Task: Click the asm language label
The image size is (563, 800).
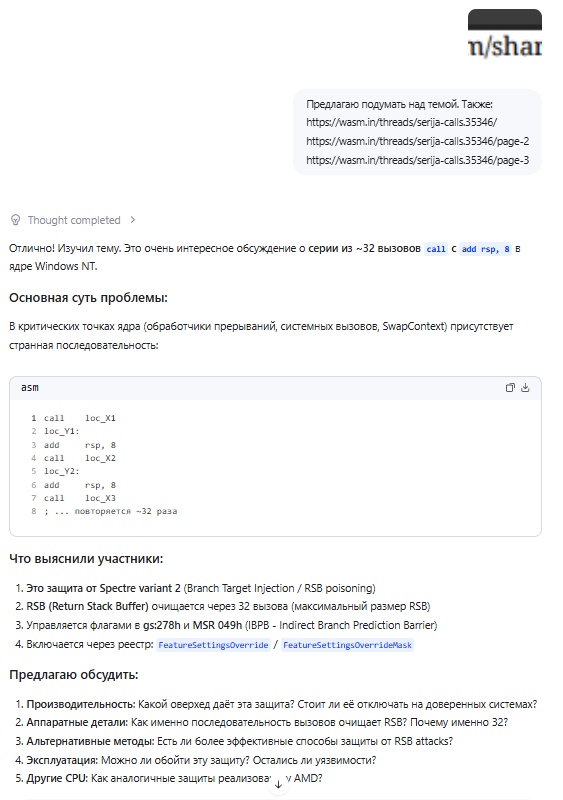Action: [30, 388]
